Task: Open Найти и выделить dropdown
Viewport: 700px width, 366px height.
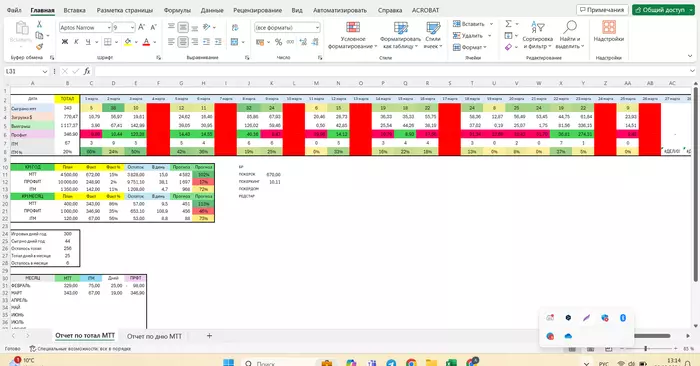Action: coord(570,35)
